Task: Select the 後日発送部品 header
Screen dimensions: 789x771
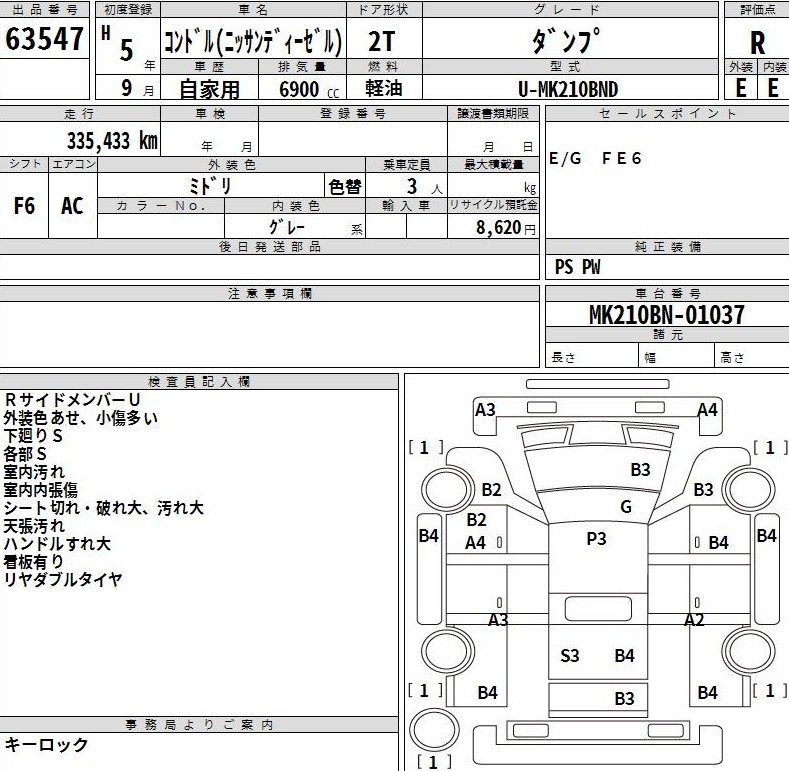Action: [x=270, y=247]
